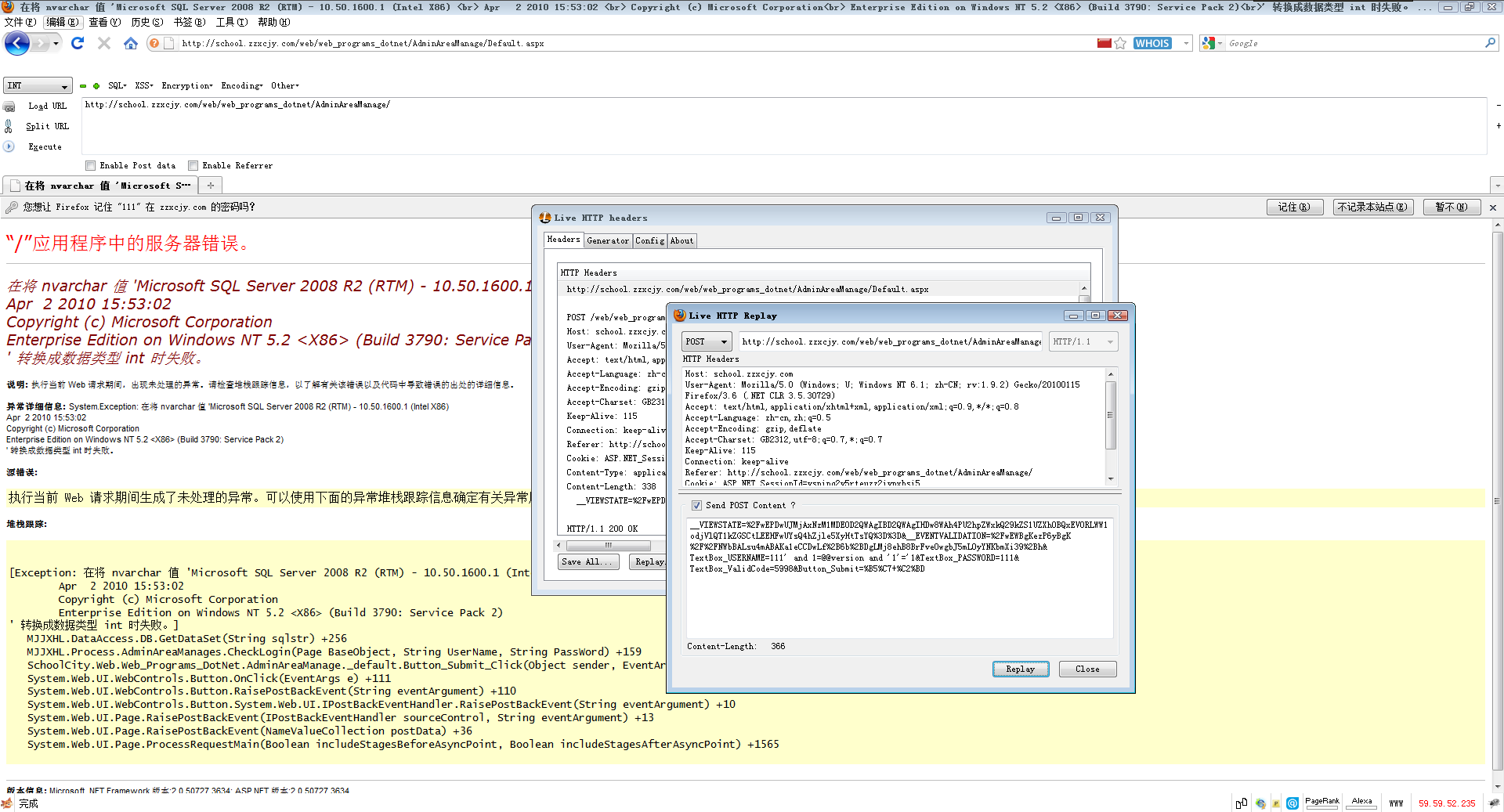The image size is (1504, 812).
Task: Open the 文件 (File) menu
Action: (20, 22)
